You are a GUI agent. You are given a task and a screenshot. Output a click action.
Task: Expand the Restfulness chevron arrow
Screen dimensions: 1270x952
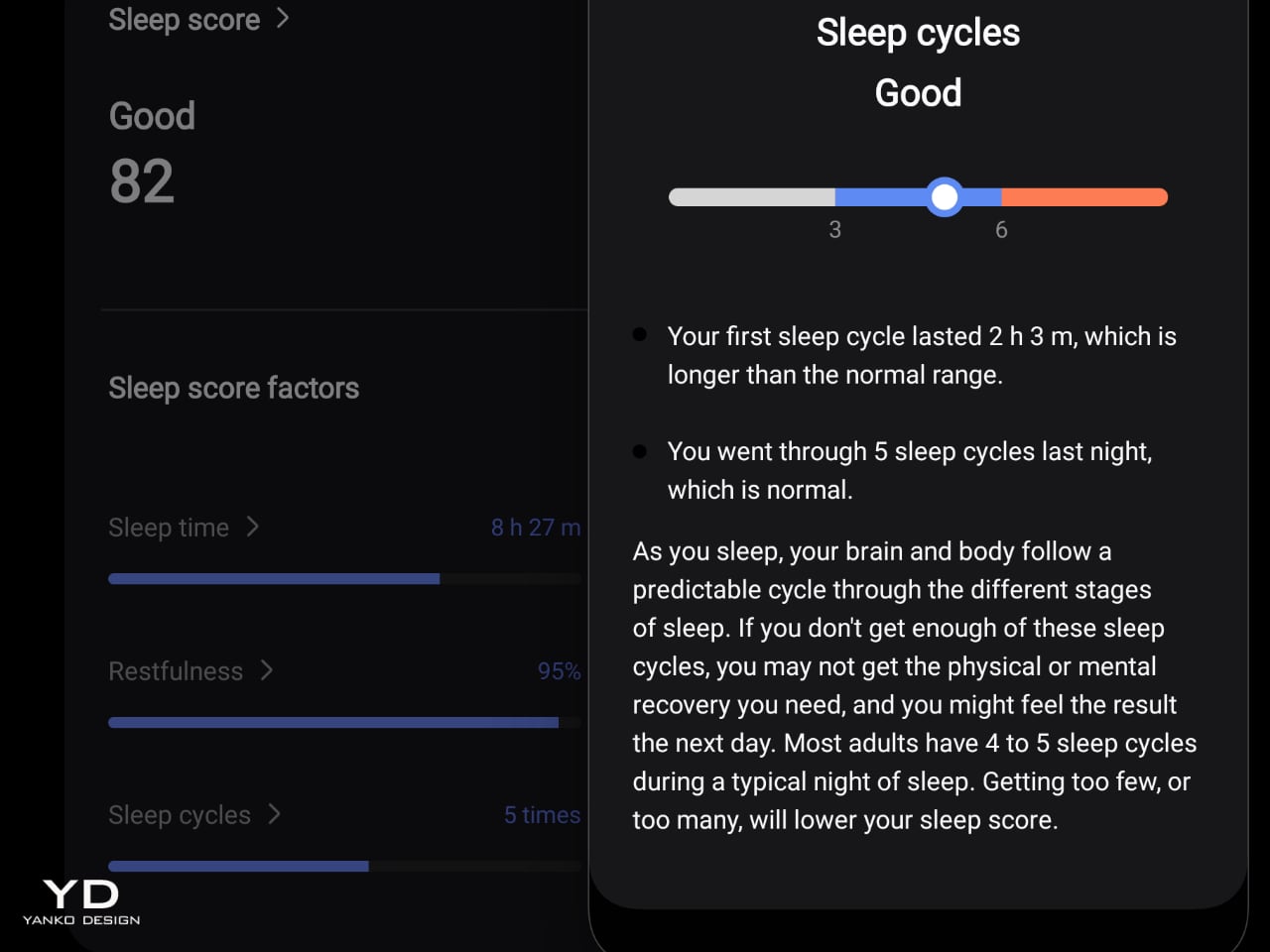pyautogui.click(x=267, y=670)
